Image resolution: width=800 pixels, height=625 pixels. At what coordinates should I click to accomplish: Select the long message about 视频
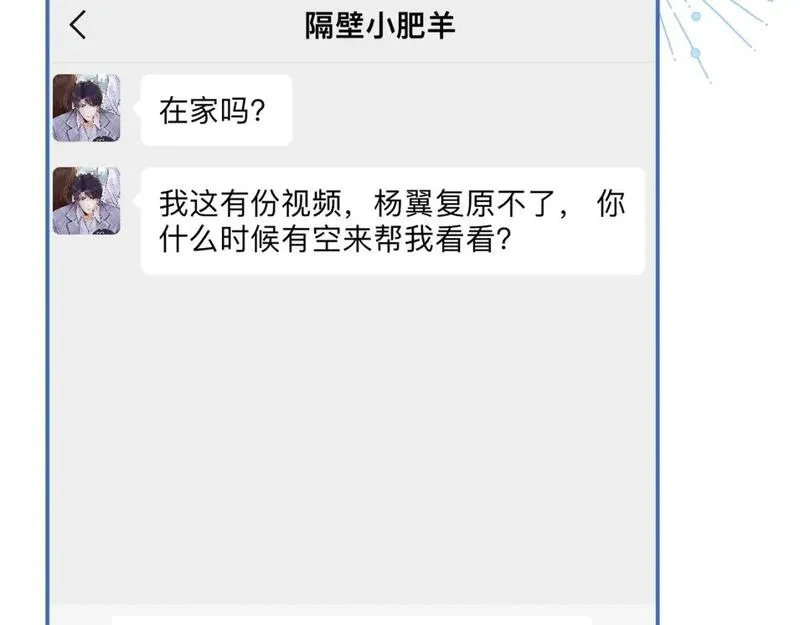coord(393,220)
